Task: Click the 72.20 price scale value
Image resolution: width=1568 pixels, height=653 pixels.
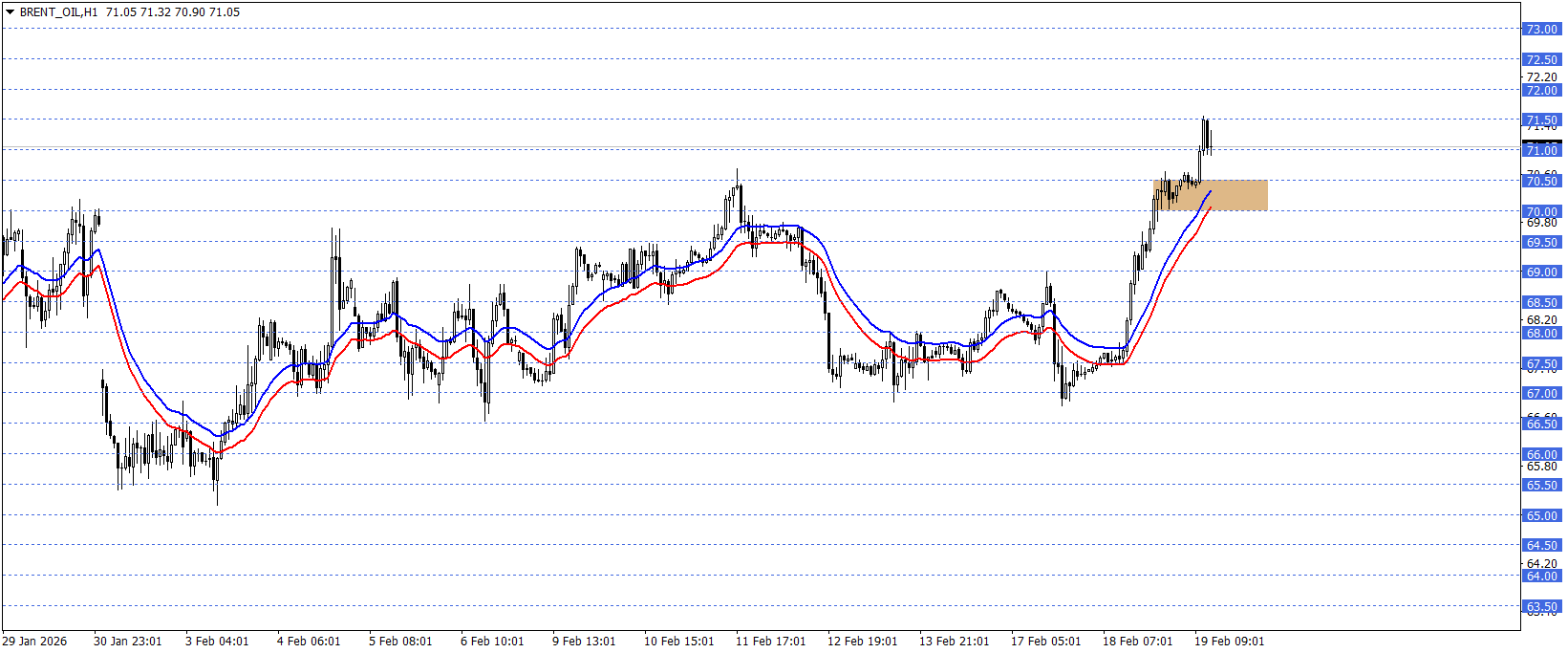Action: (x=1541, y=76)
